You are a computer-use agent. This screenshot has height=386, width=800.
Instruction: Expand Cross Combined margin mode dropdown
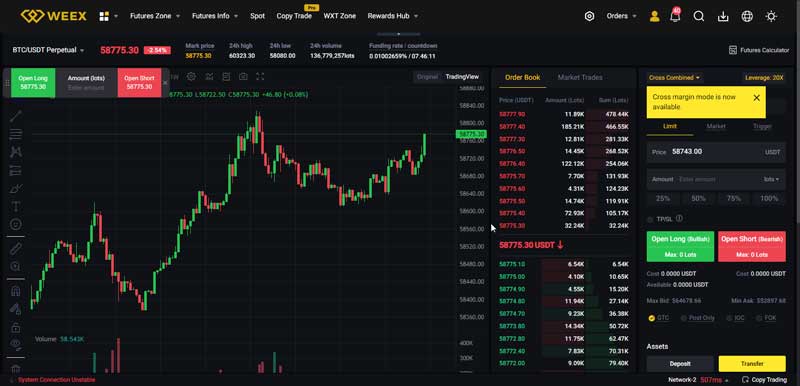point(674,78)
